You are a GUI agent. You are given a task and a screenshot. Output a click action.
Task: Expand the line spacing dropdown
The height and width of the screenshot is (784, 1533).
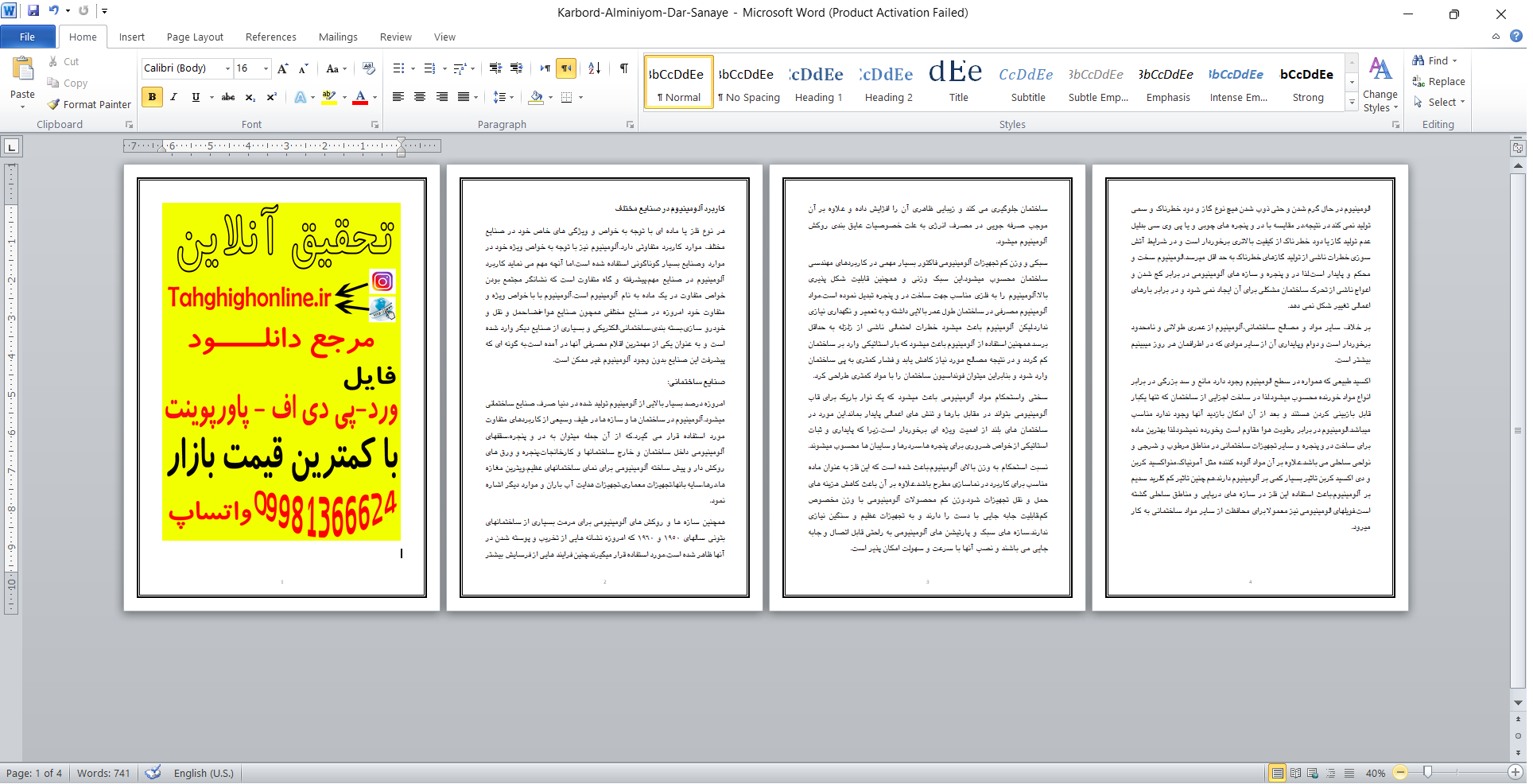511,97
